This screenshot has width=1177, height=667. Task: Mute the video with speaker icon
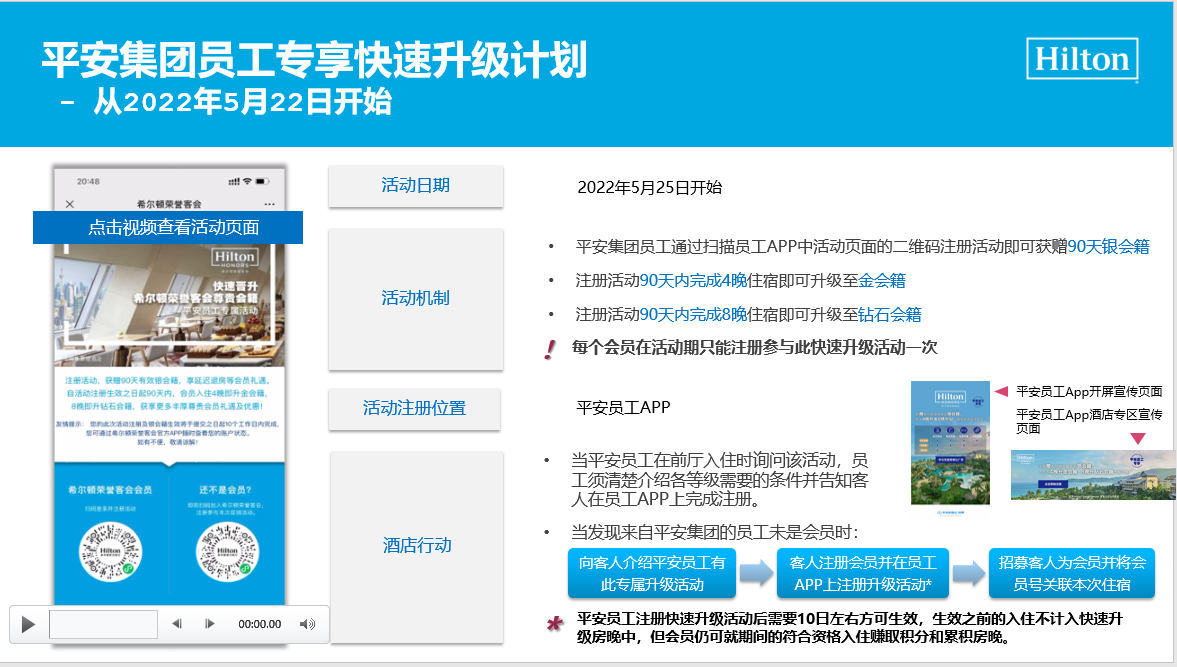point(308,624)
